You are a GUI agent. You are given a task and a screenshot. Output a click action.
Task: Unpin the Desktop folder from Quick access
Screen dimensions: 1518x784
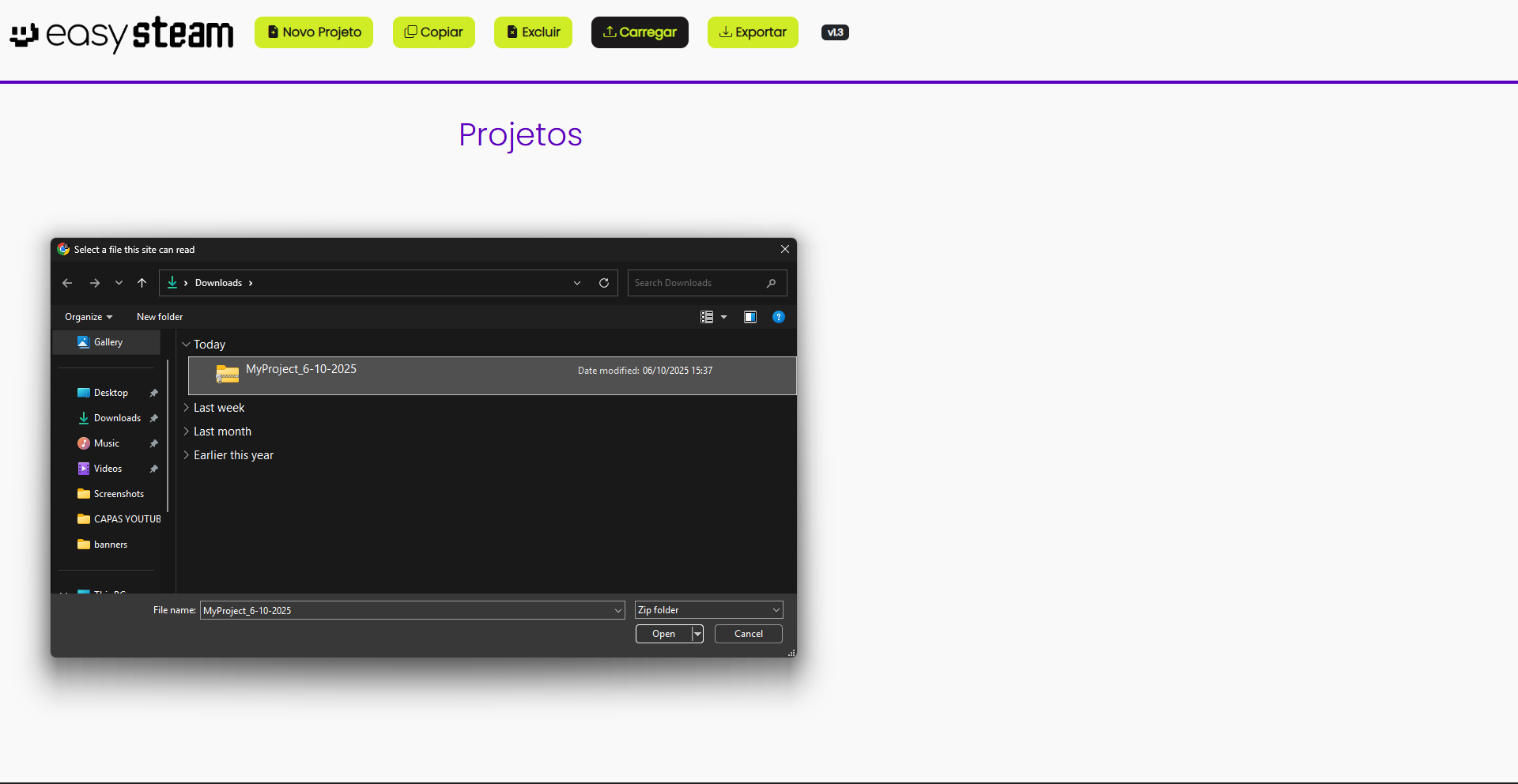[x=153, y=393]
